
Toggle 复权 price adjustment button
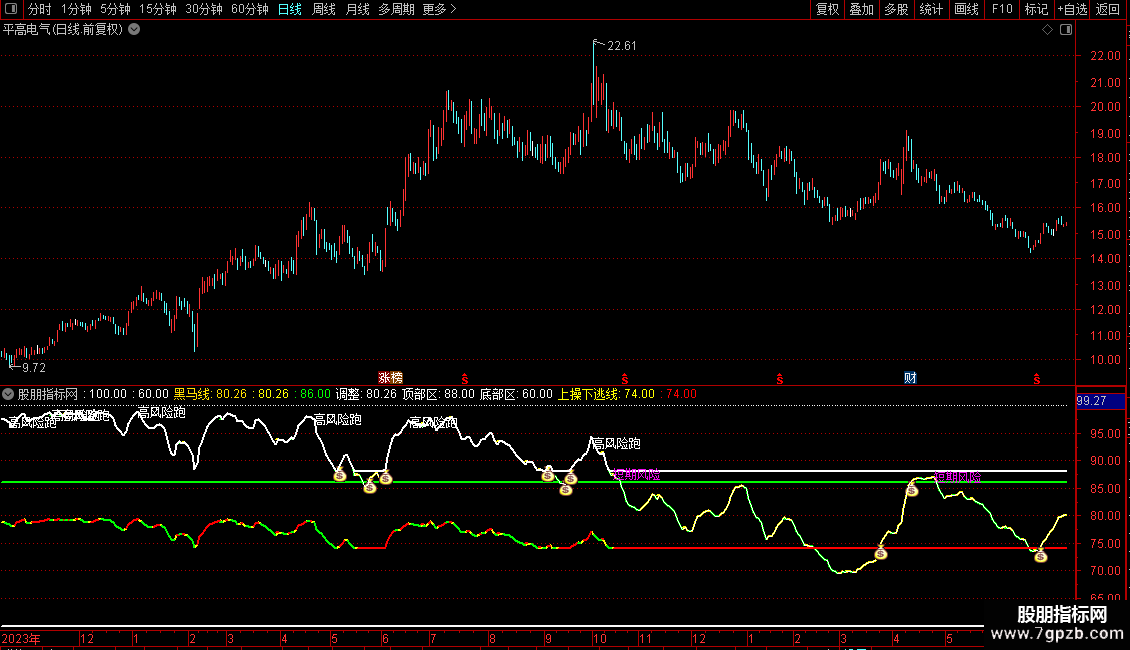(x=828, y=9)
